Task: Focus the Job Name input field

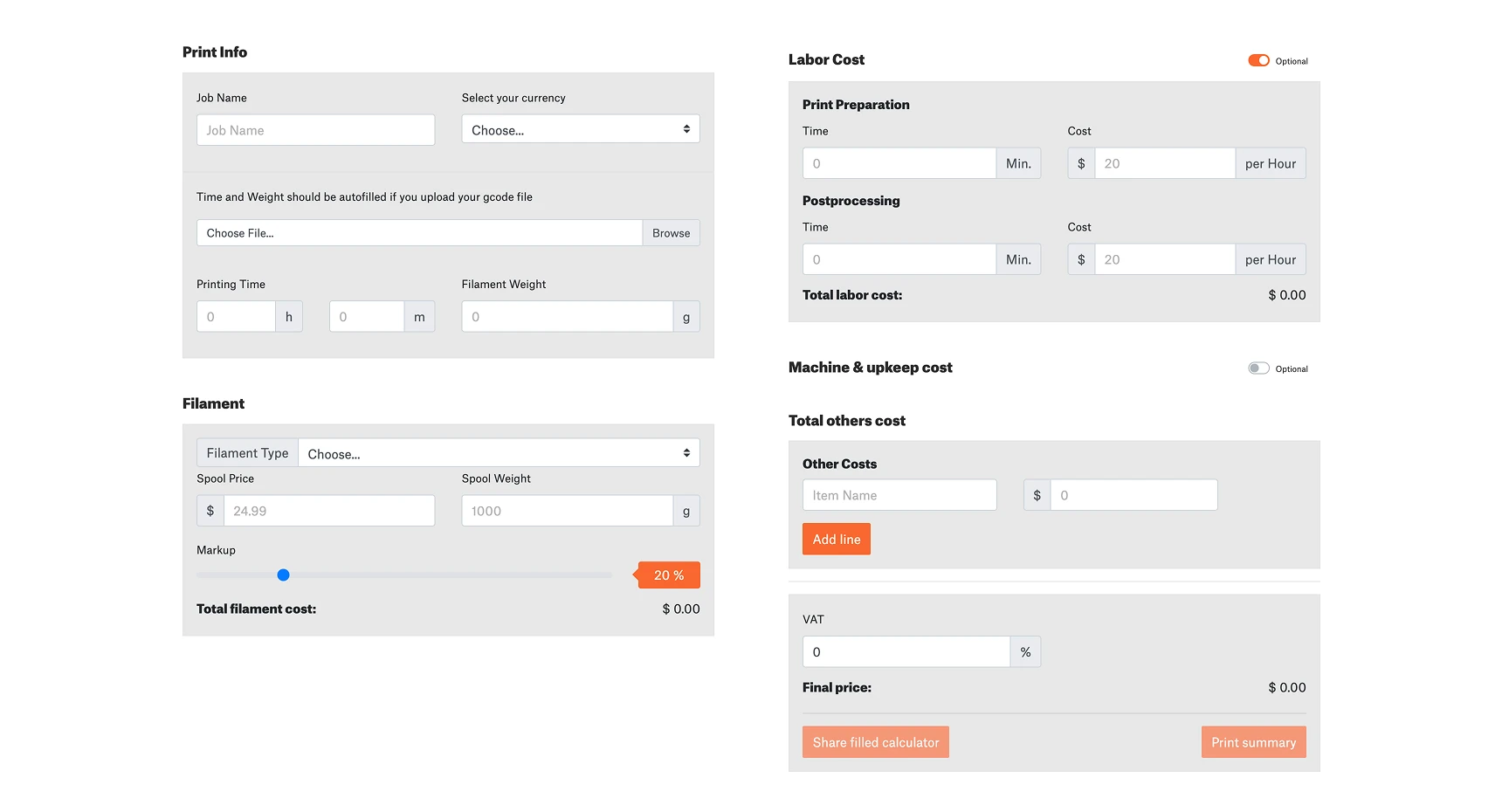Action: [x=315, y=130]
